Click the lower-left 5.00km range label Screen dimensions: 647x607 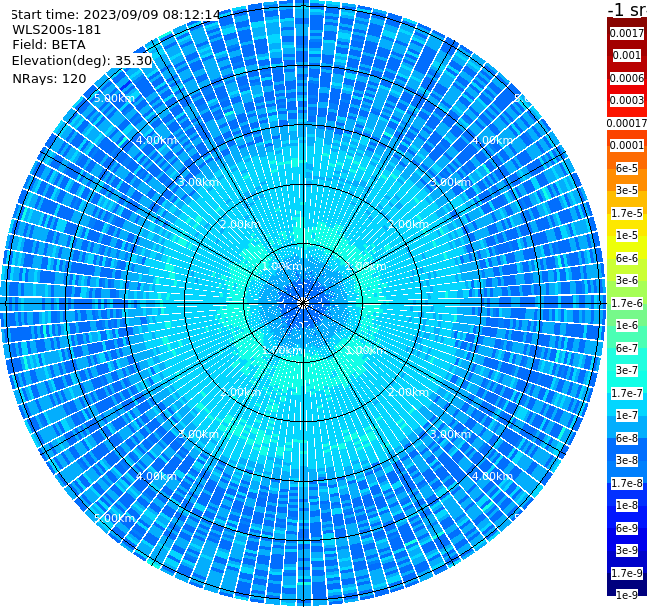click(x=114, y=518)
